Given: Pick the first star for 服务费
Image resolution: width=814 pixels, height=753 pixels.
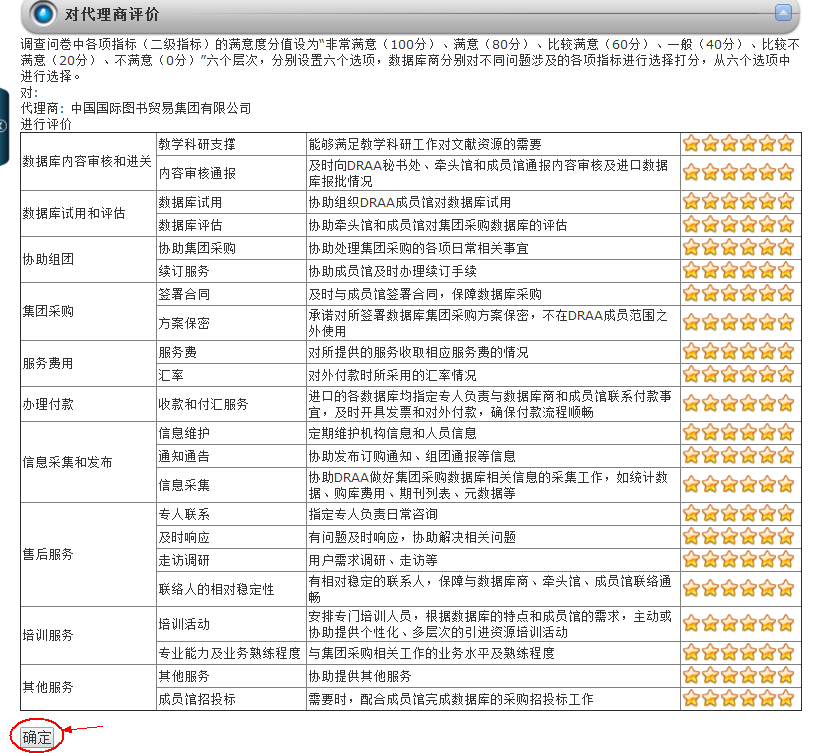Looking at the screenshot, I should click(x=691, y=352).
